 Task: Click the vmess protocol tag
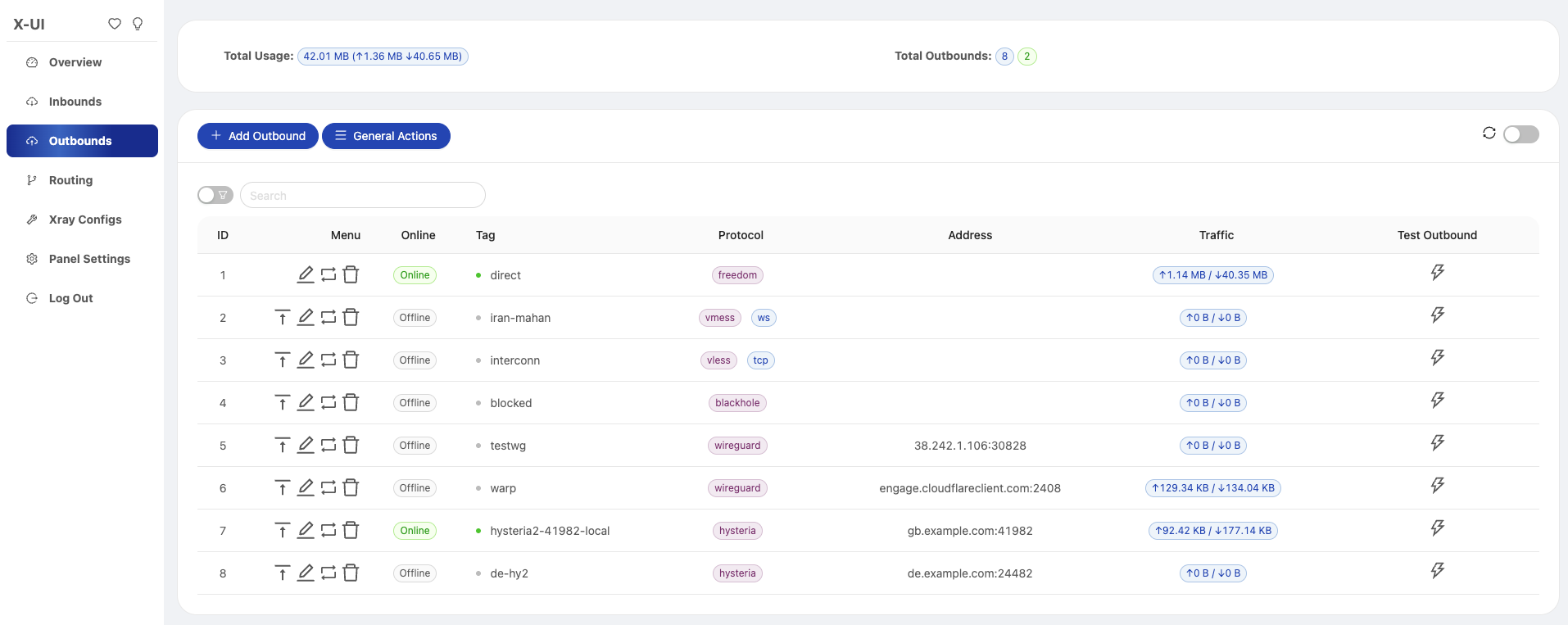720,318
